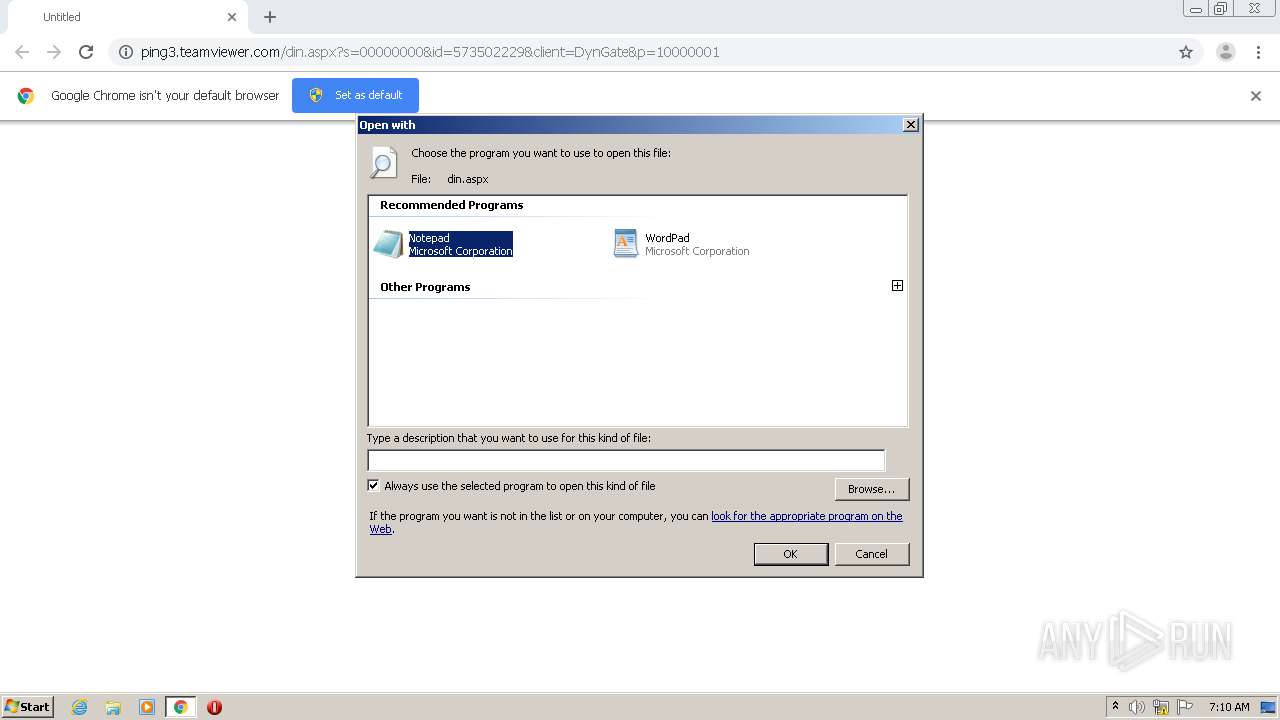
Task: View site information icon in address bar
Action: click(x=125, y=52)
